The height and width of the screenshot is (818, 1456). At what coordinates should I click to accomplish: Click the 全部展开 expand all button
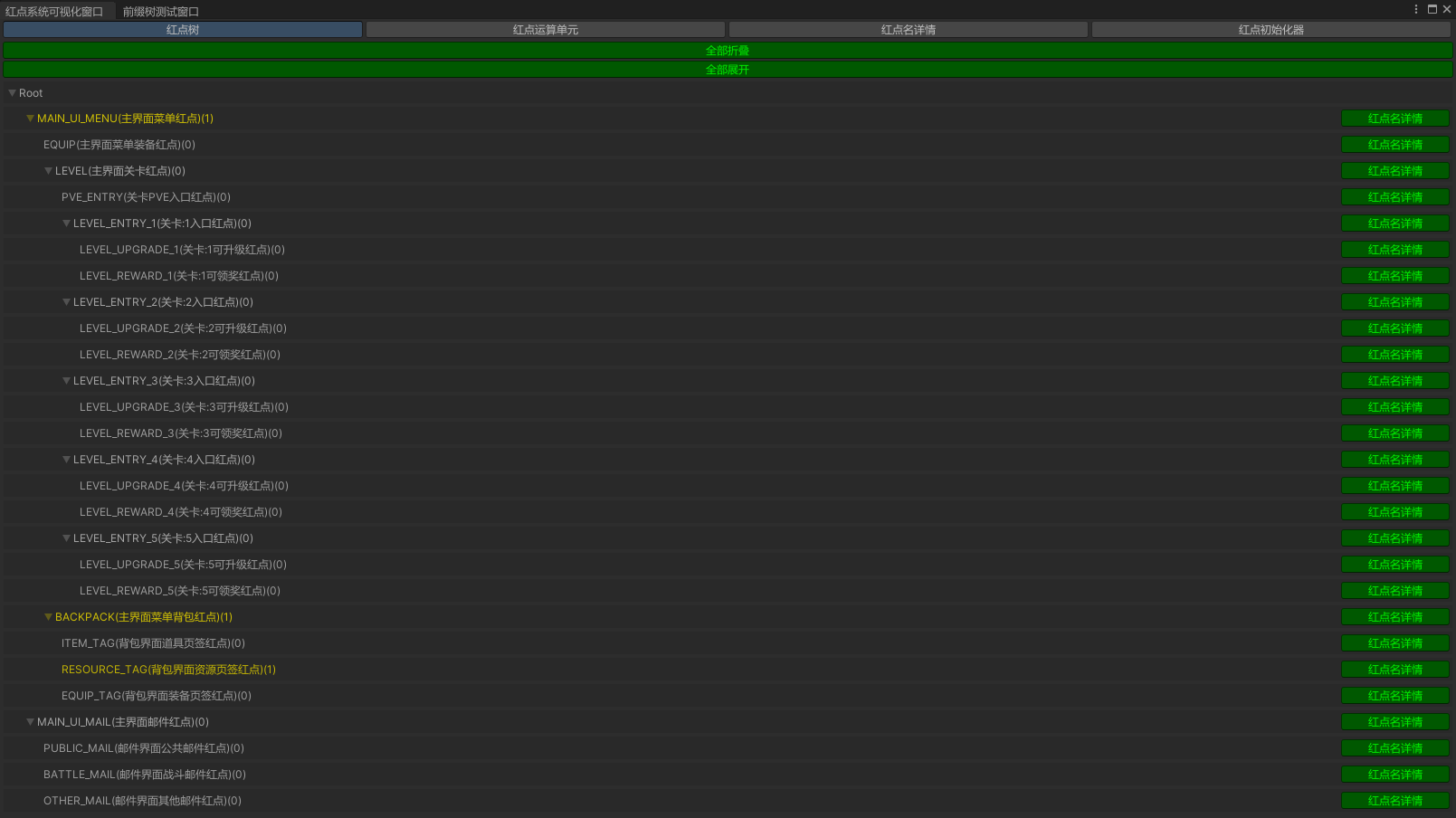728,70
